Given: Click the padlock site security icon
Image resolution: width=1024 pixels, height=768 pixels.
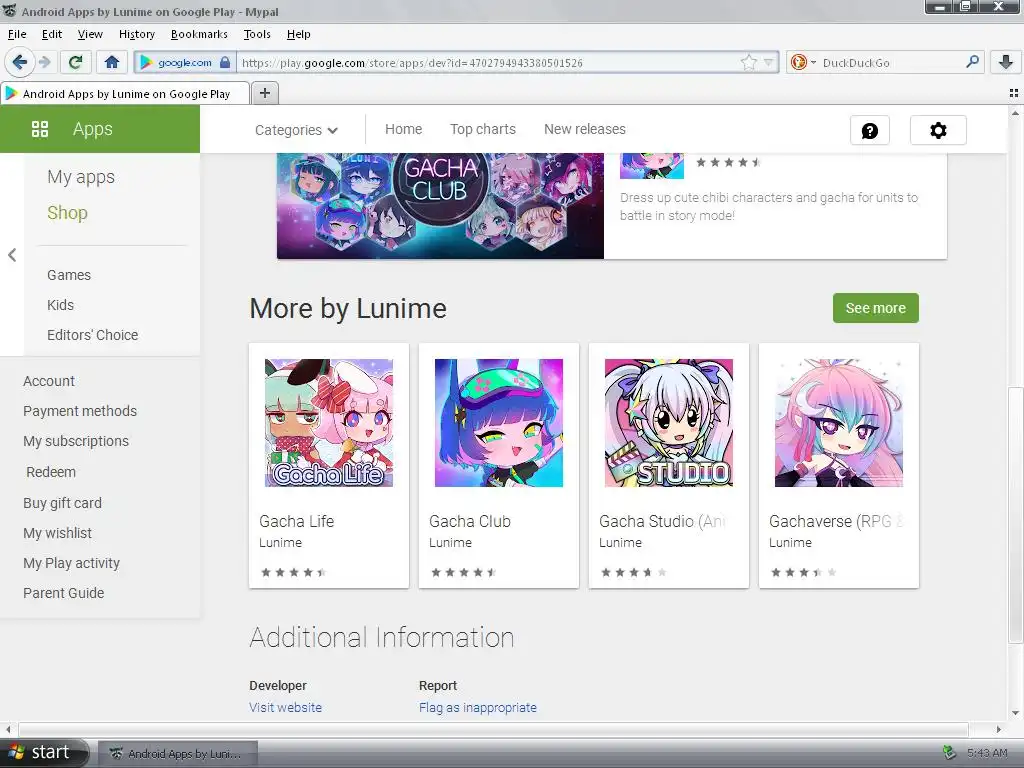Looking at the screenshot, I should point(225,62).
